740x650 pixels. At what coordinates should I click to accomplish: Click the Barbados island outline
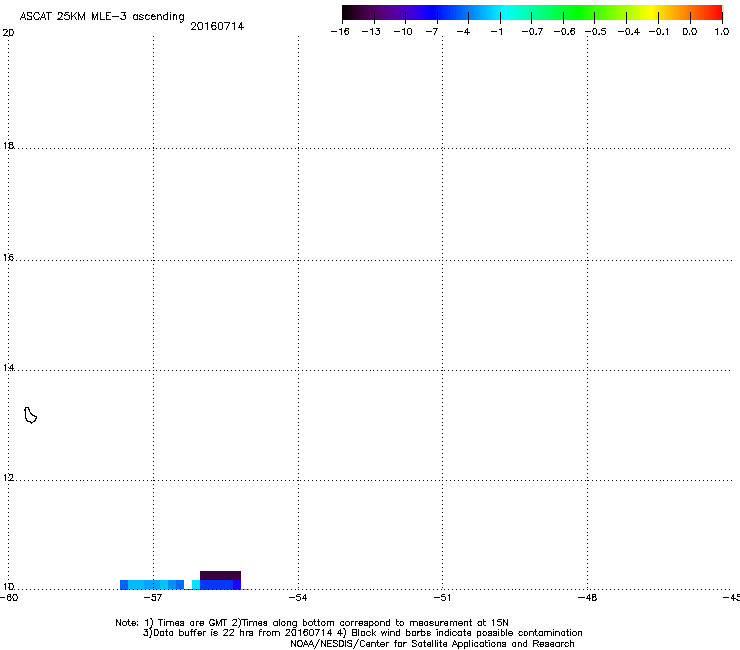[x=30, y=415]
